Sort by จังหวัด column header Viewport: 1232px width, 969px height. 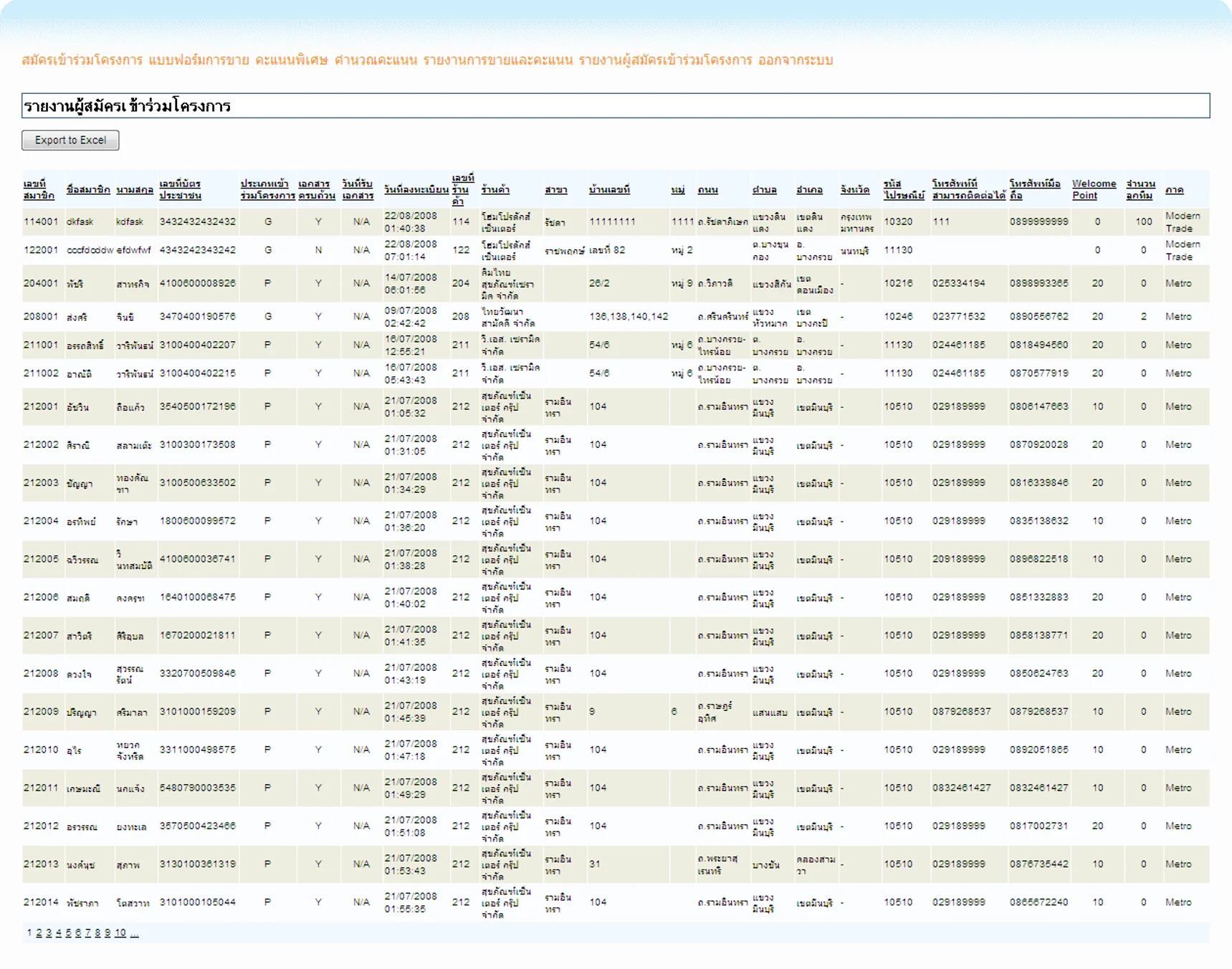point(855,190)
